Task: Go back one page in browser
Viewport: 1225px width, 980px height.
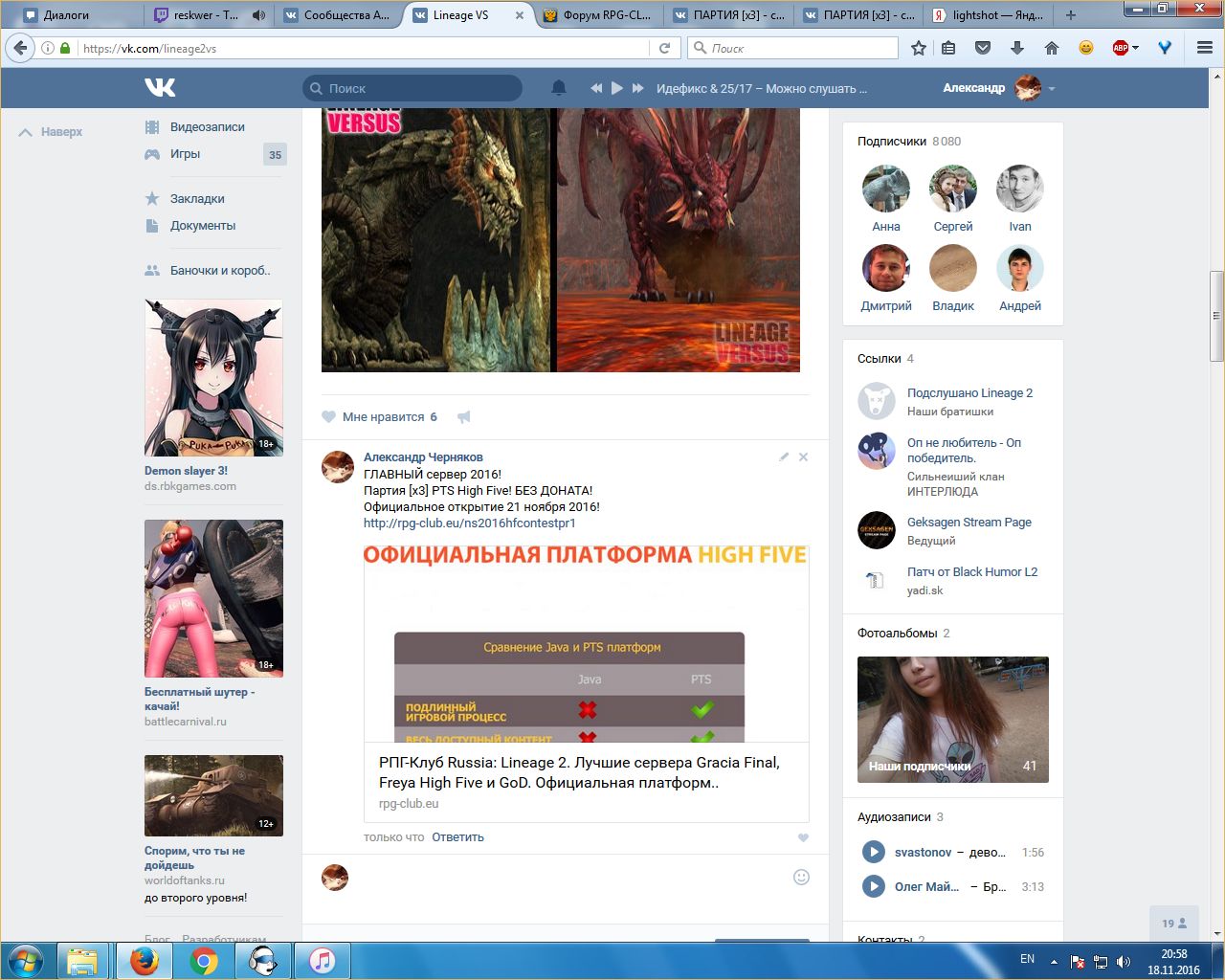Action: pyautogui.click(x=21, y=48)
